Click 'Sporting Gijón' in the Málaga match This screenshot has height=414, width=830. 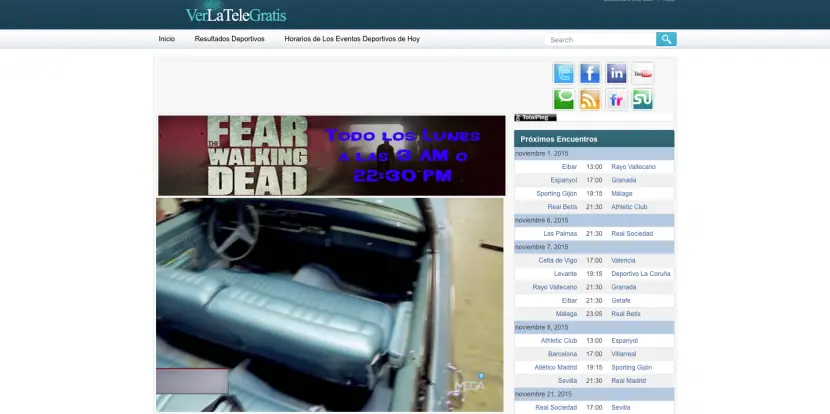pyautogui.click(x=557, y=194)
